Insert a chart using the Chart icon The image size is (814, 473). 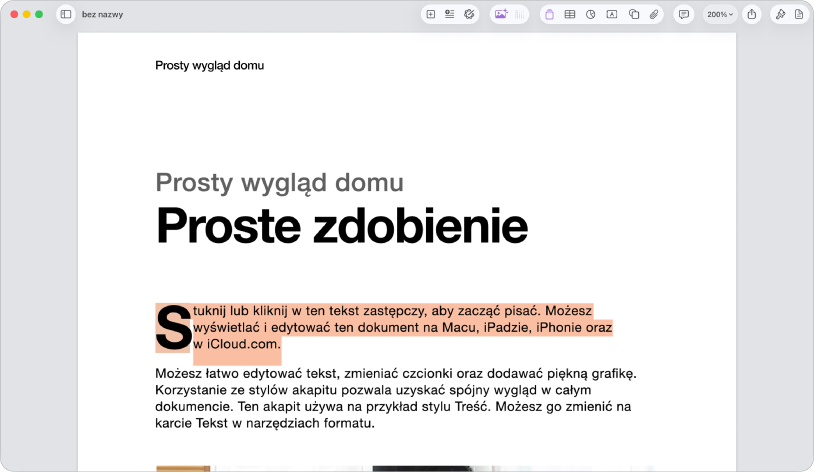click(591, 15)
